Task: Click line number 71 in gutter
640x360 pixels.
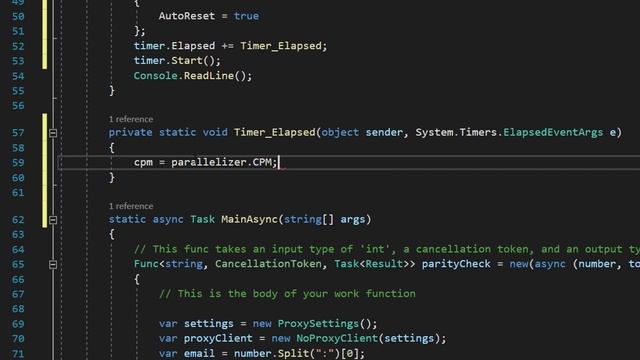Action: [x=18, y=354]
